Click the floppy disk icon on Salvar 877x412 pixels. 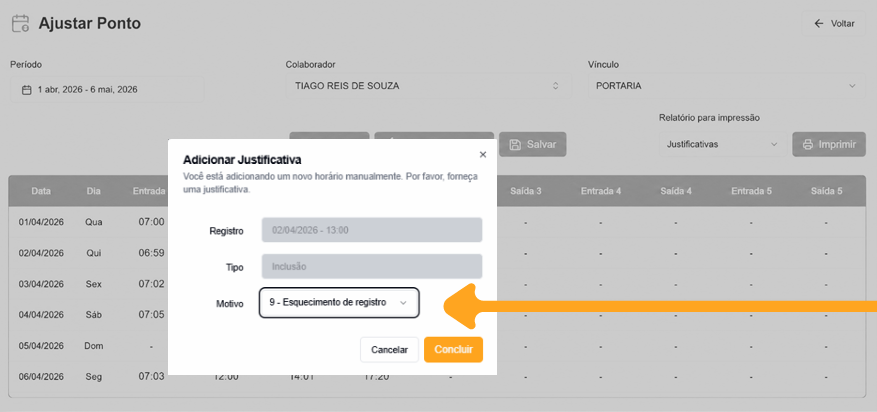(x=515, y=144)
